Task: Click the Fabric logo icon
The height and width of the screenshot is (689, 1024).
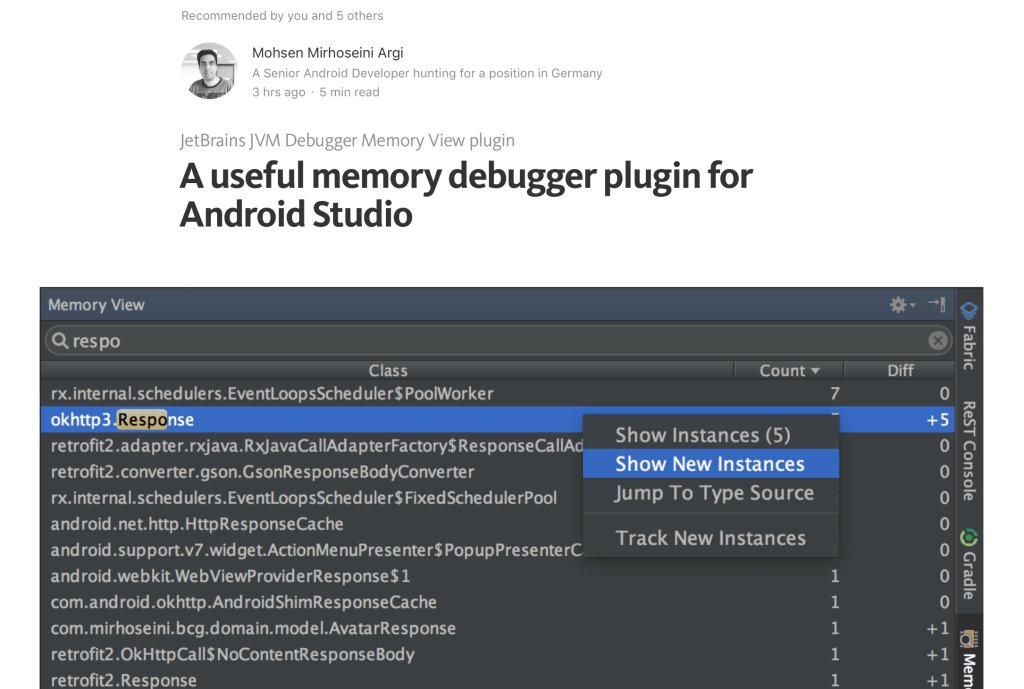Action: click(x=969, y=311)
